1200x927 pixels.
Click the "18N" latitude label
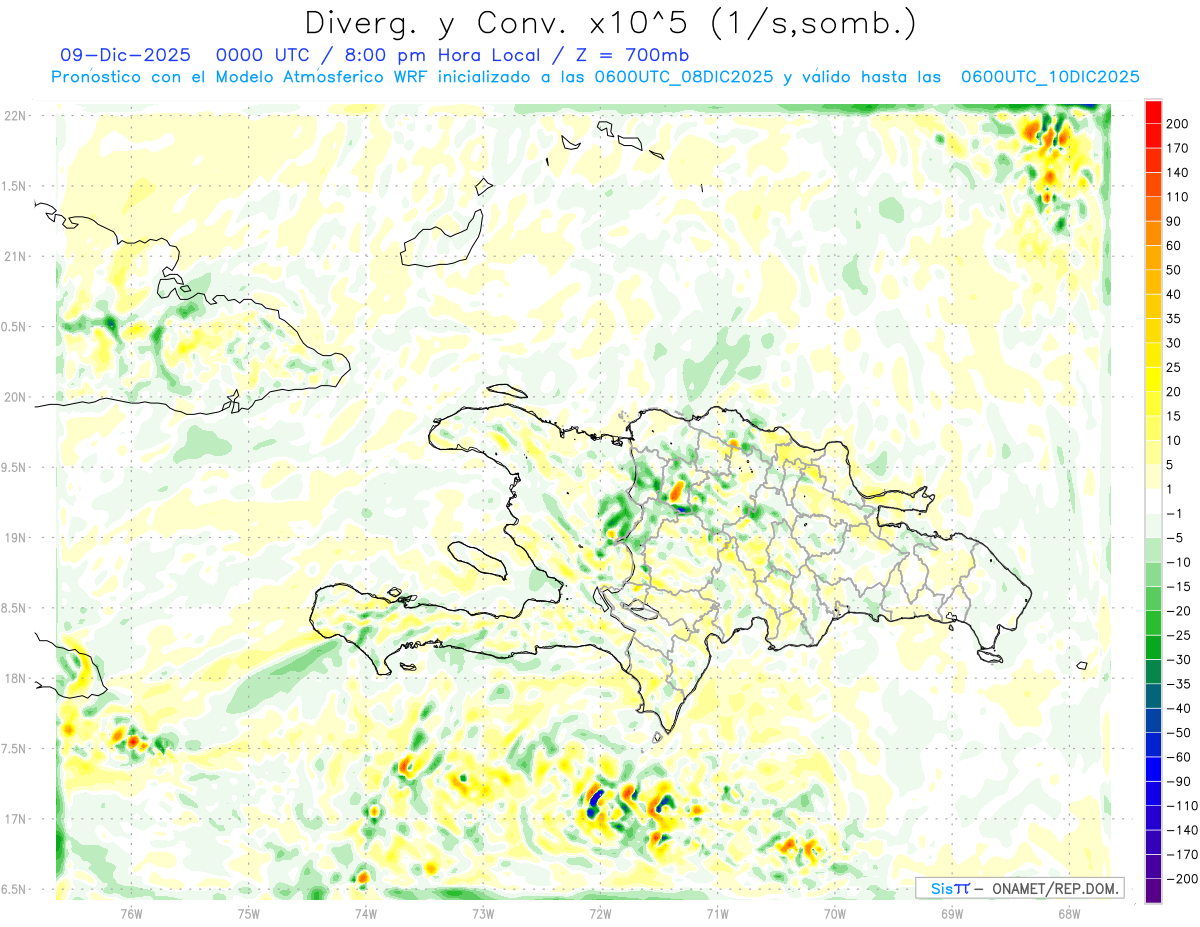tap(15, 679)
